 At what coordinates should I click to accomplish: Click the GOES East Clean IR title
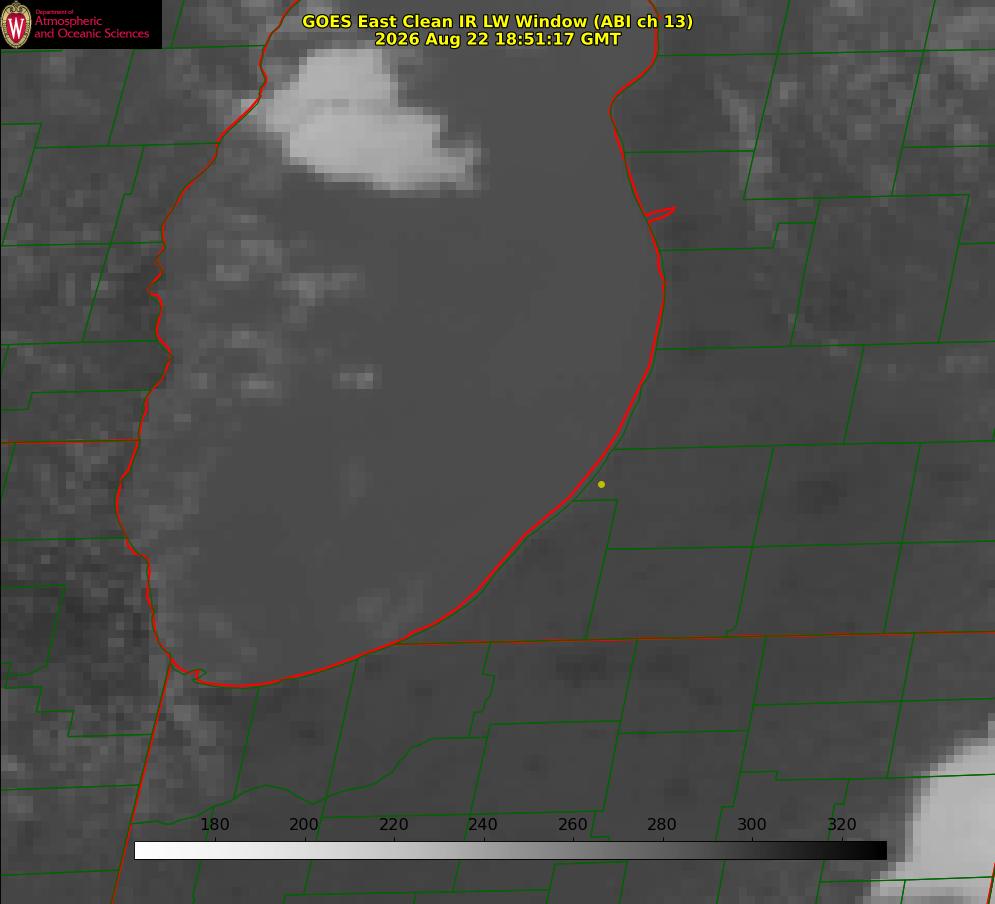tap(497, 21)
